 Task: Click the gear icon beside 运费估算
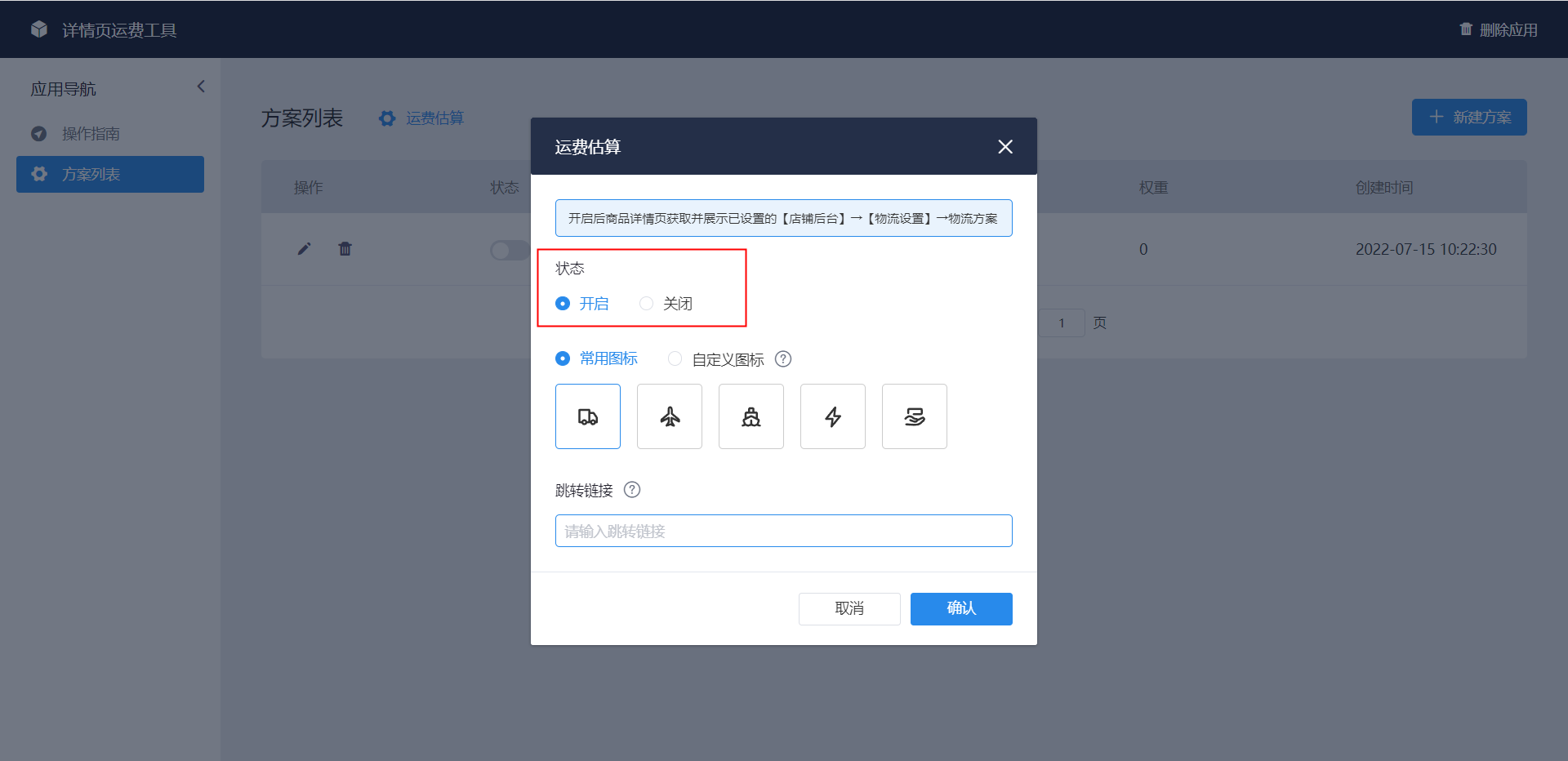(387, 118)
